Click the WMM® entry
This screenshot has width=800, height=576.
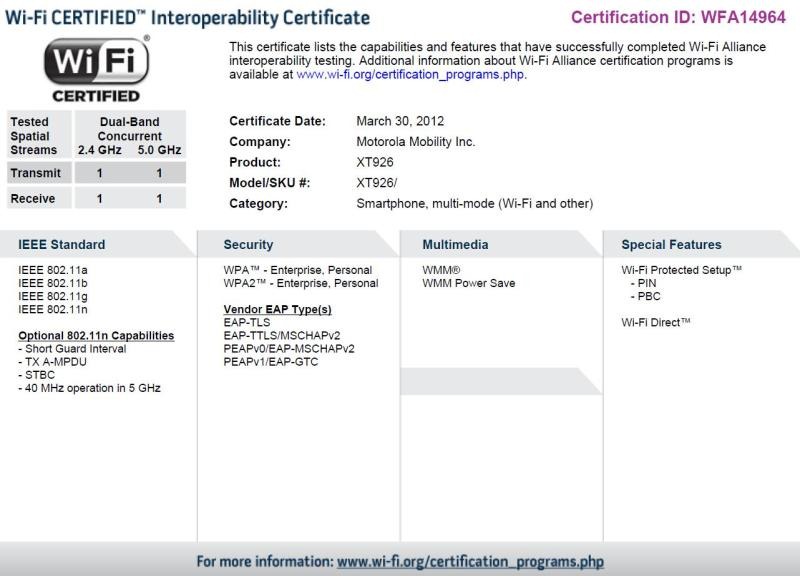point(441,270)
